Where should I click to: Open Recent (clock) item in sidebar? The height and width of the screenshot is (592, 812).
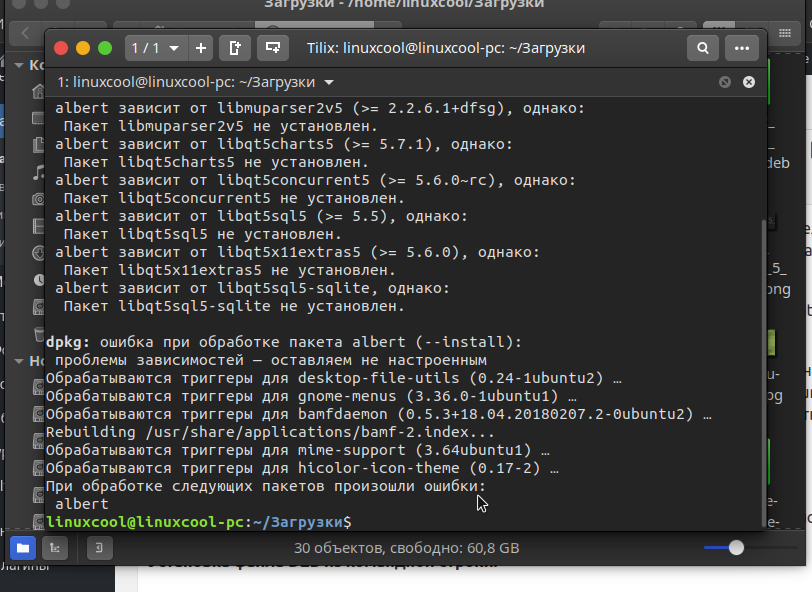click(x=38, y=280)
